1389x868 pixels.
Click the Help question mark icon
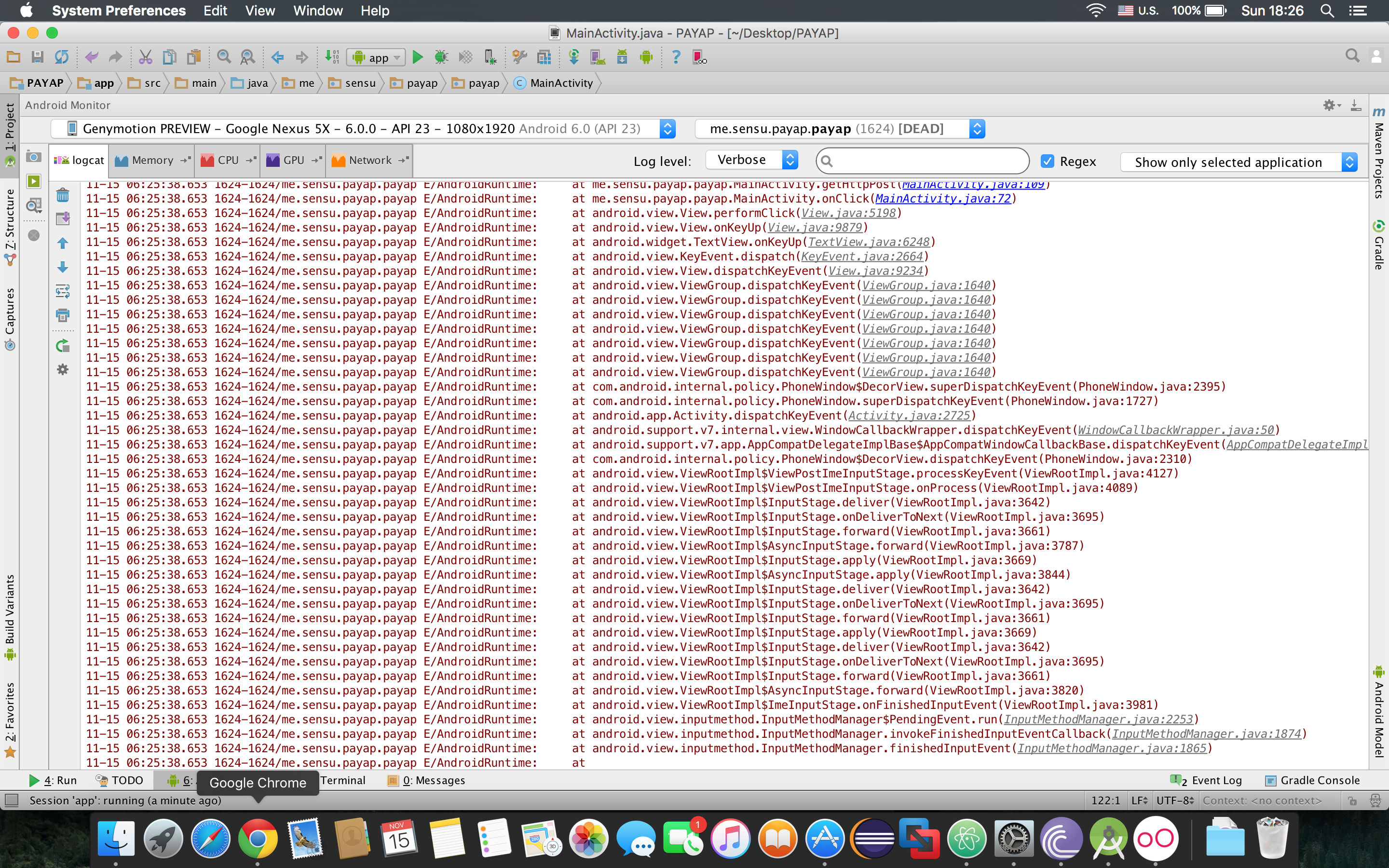click(676, 57)
